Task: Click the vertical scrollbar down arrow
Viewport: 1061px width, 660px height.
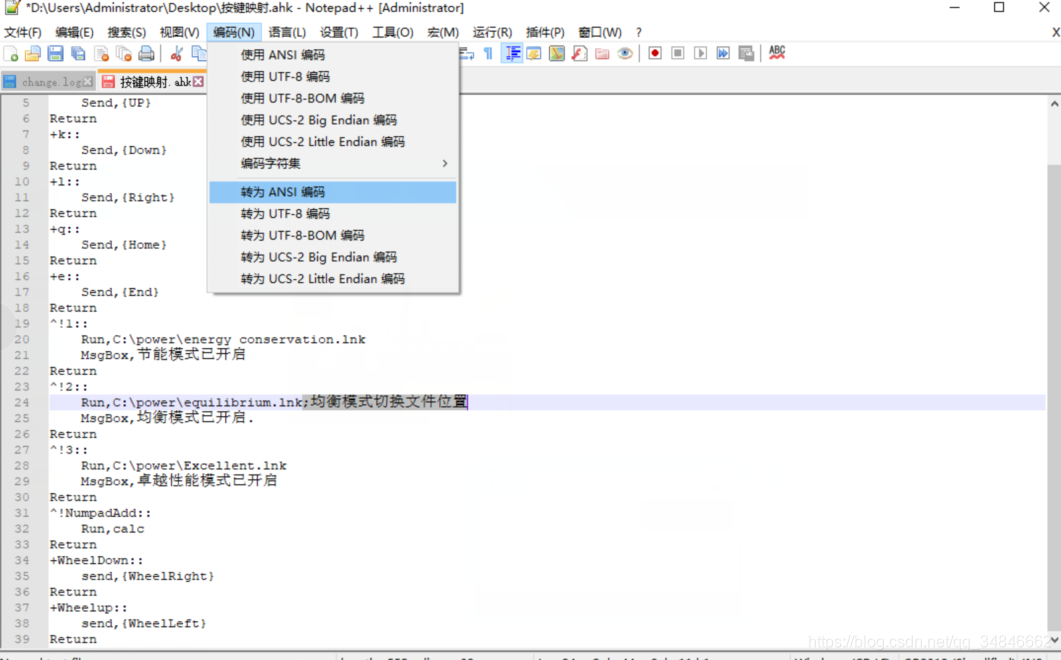Action: pos(1054,640)
